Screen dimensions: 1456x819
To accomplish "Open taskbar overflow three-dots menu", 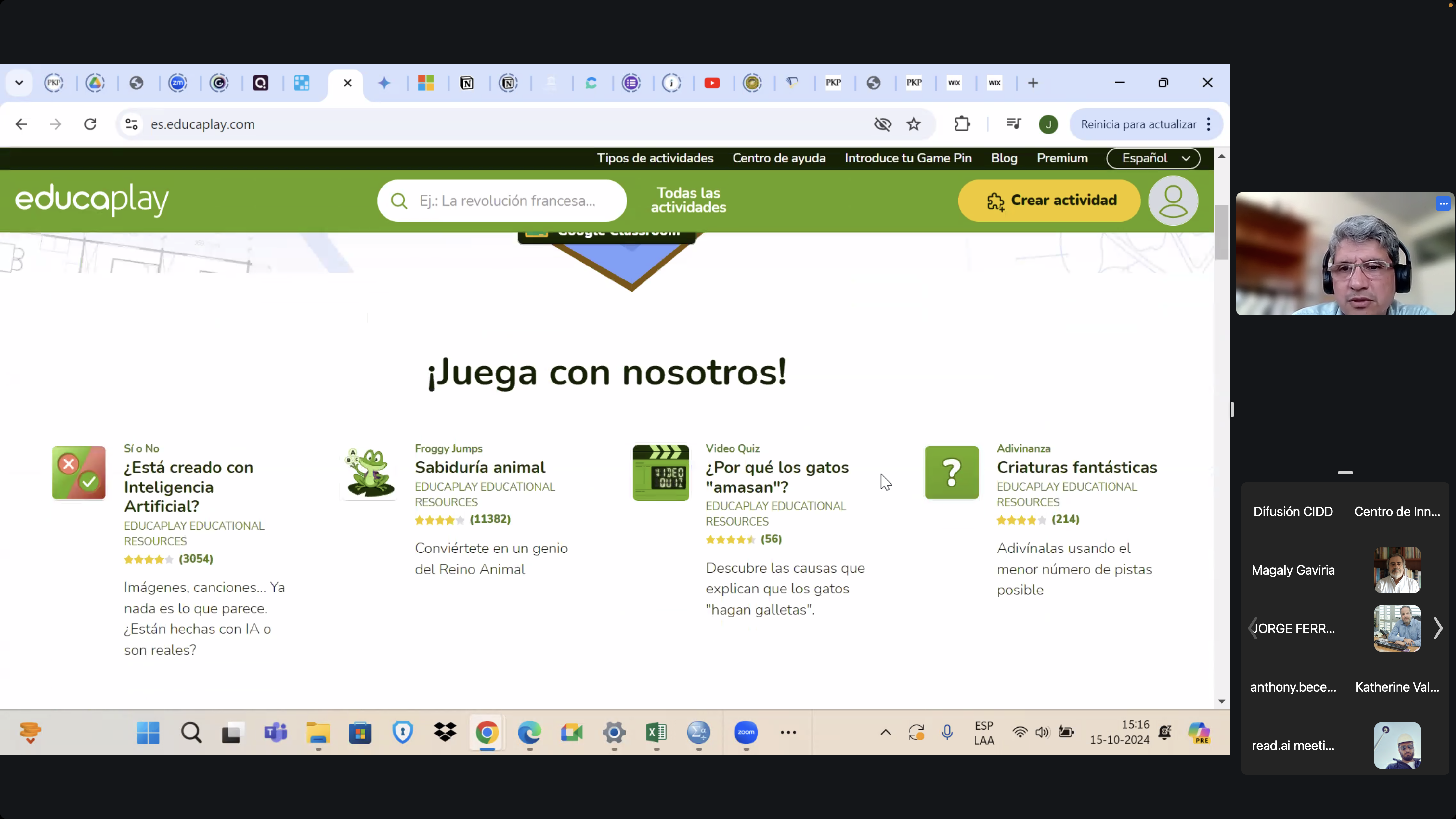I will pos(788,733).
